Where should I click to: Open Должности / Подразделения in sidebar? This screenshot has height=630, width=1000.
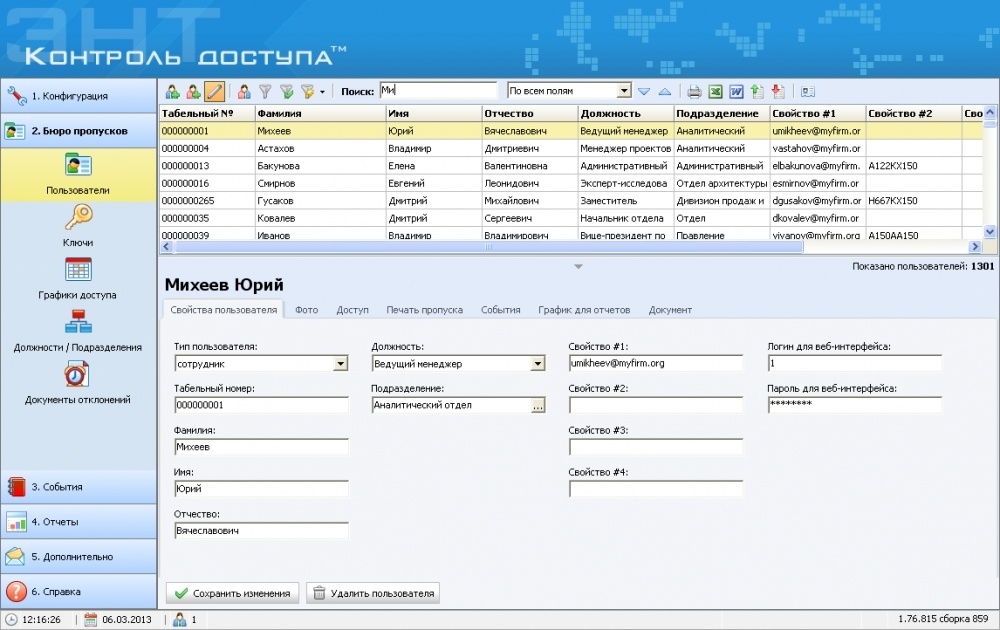78,331
